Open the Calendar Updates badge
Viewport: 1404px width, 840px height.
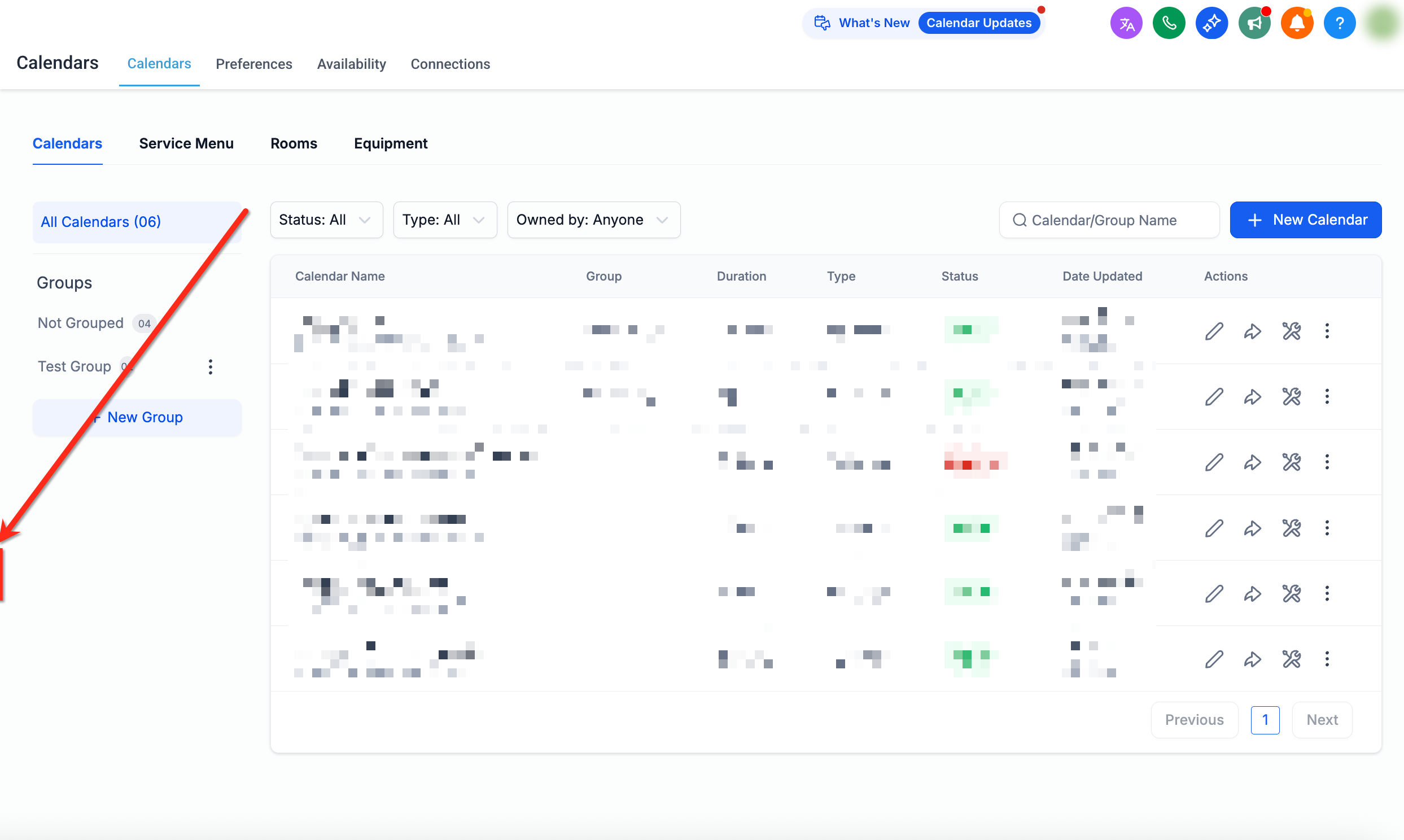pos(978,23)
